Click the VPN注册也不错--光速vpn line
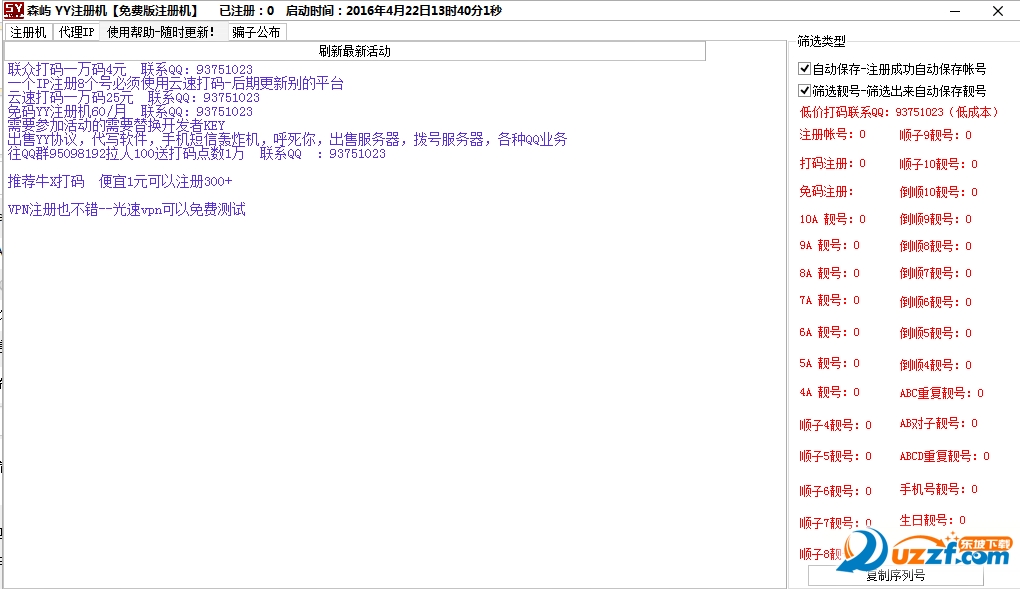Screen dimensions: 1020x589 [127, 210]
